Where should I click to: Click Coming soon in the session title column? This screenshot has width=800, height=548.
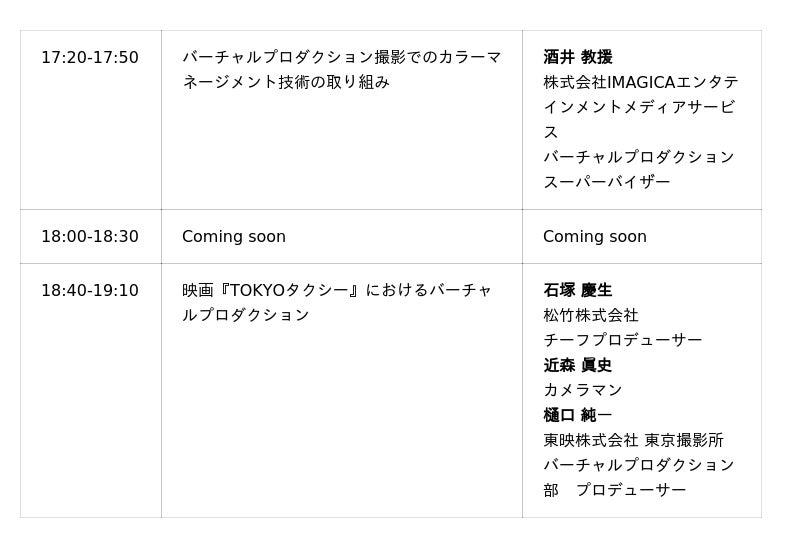[234, 237]
